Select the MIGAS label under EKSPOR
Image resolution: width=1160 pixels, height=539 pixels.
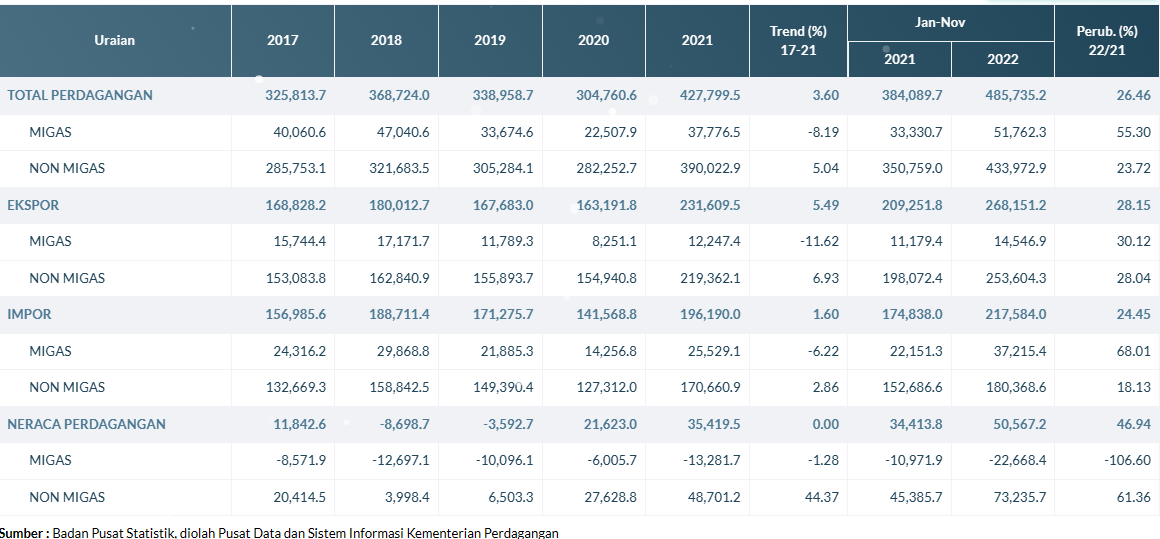pos(50,241)
